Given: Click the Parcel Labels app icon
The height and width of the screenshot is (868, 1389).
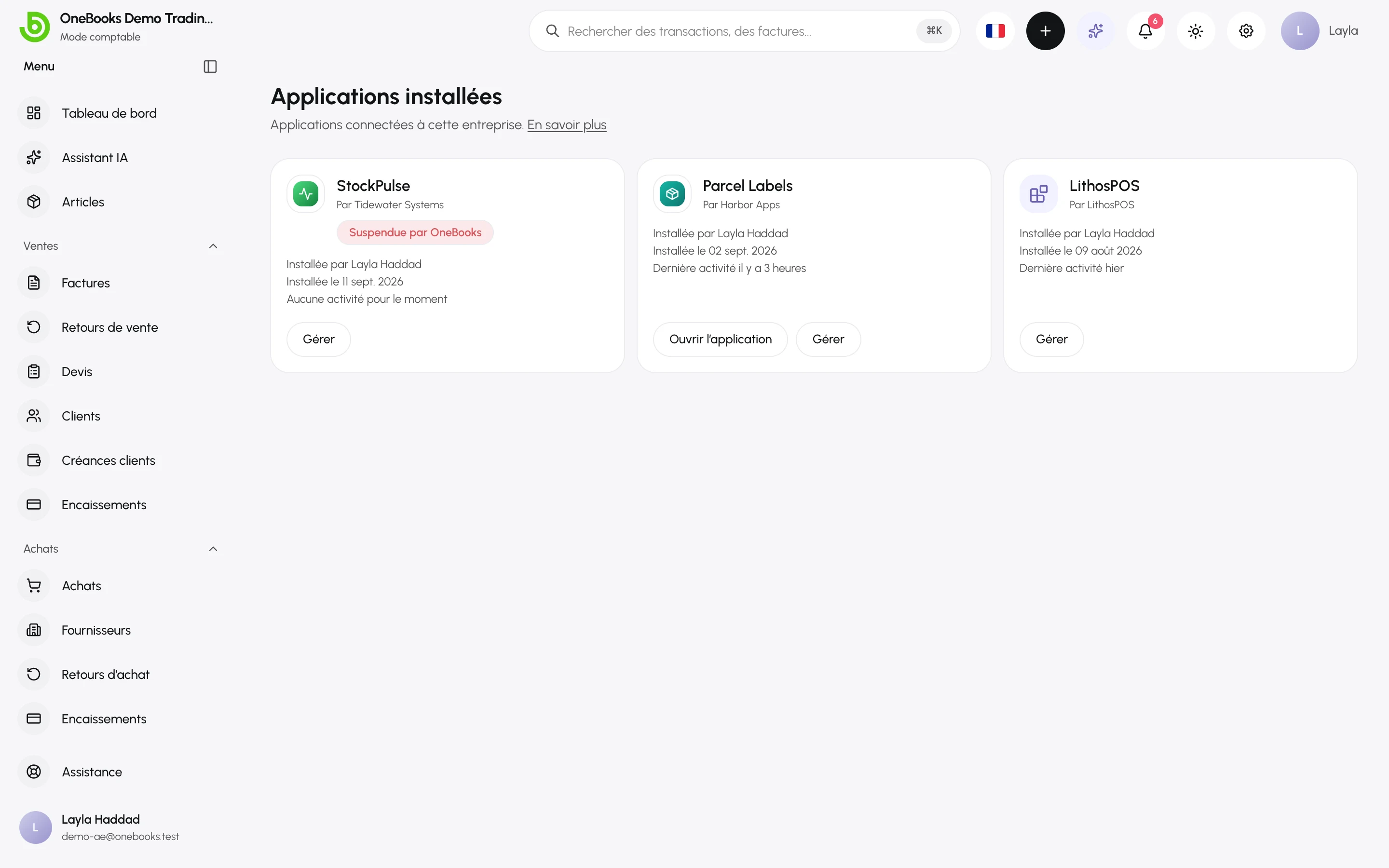Looking at the screenshot, I should (x=672, y=194).
